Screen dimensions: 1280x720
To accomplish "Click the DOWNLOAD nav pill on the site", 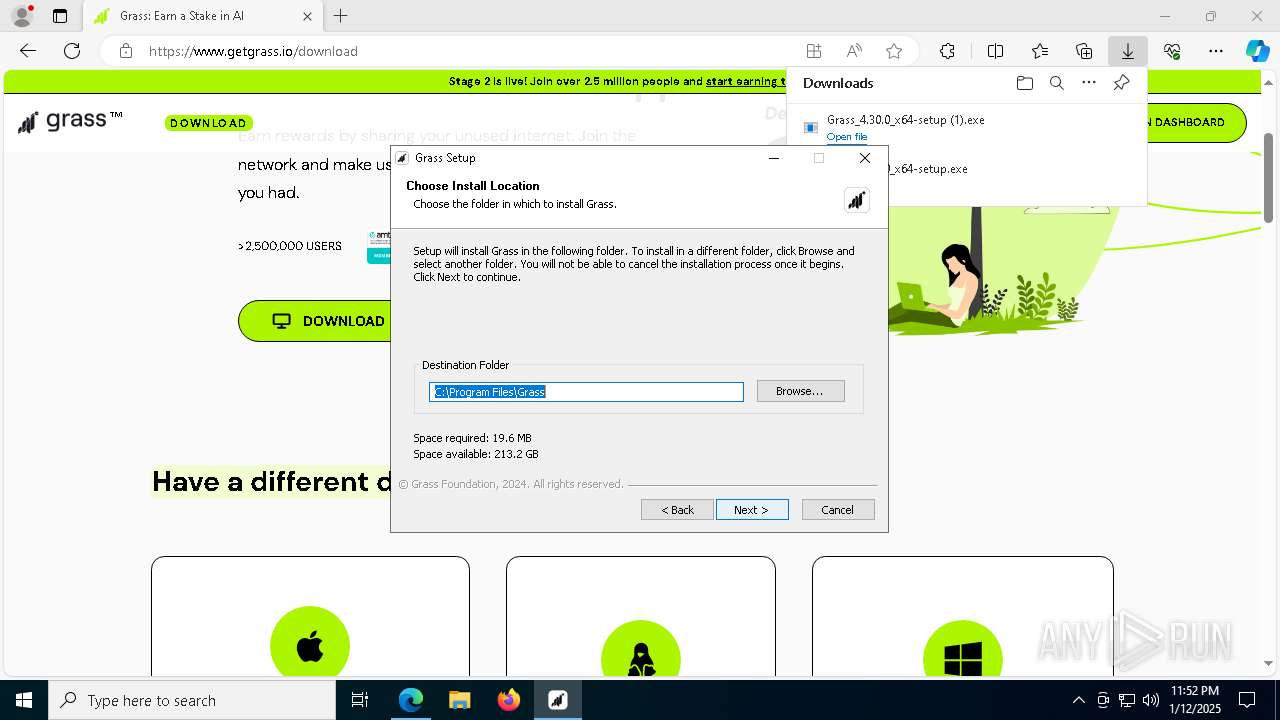I will point(208,123).
